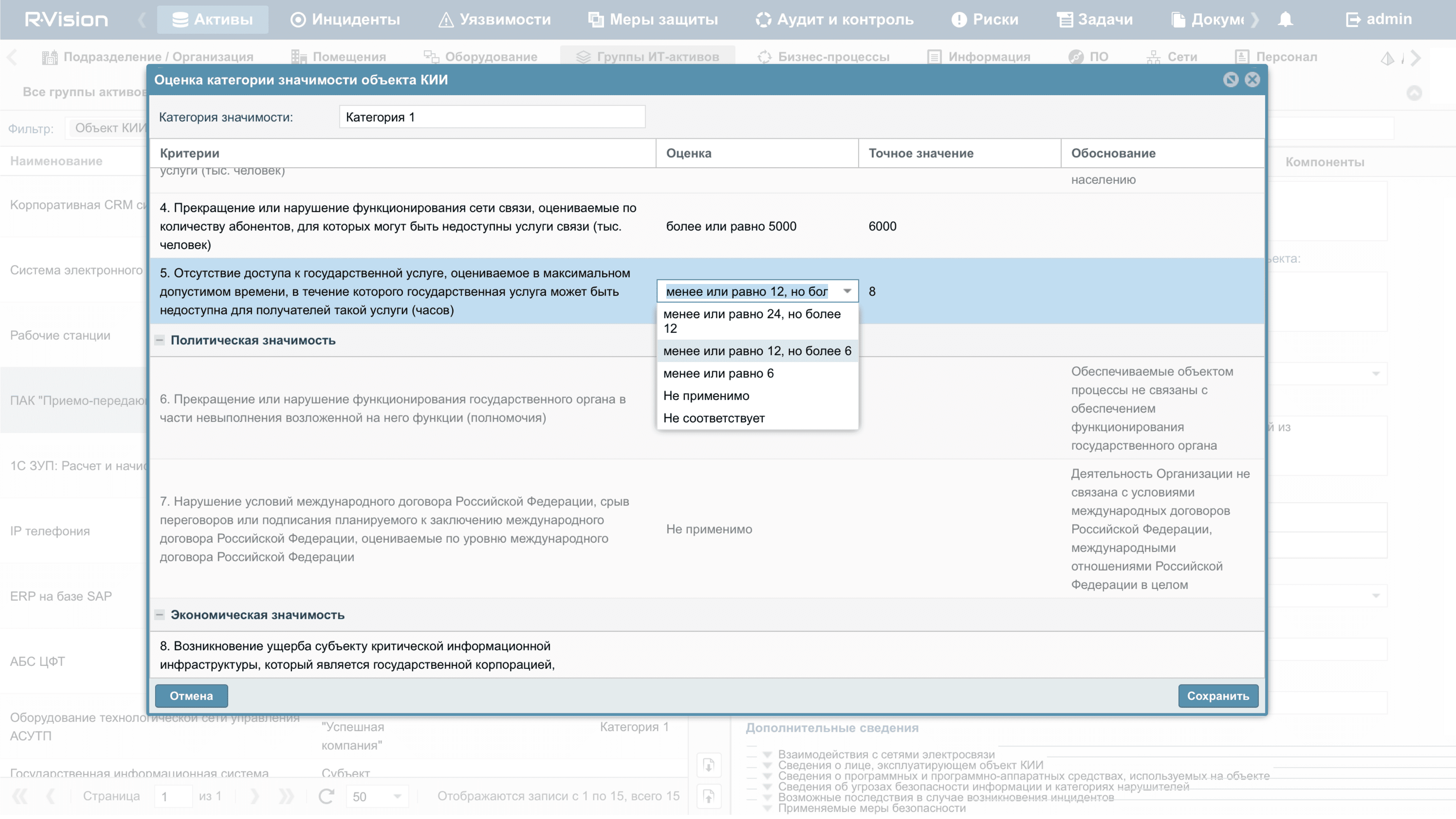Screen dimensions: 1456x819
Task: Click the Отмена button
Action: pyautogui.click(x=191, y=696)
